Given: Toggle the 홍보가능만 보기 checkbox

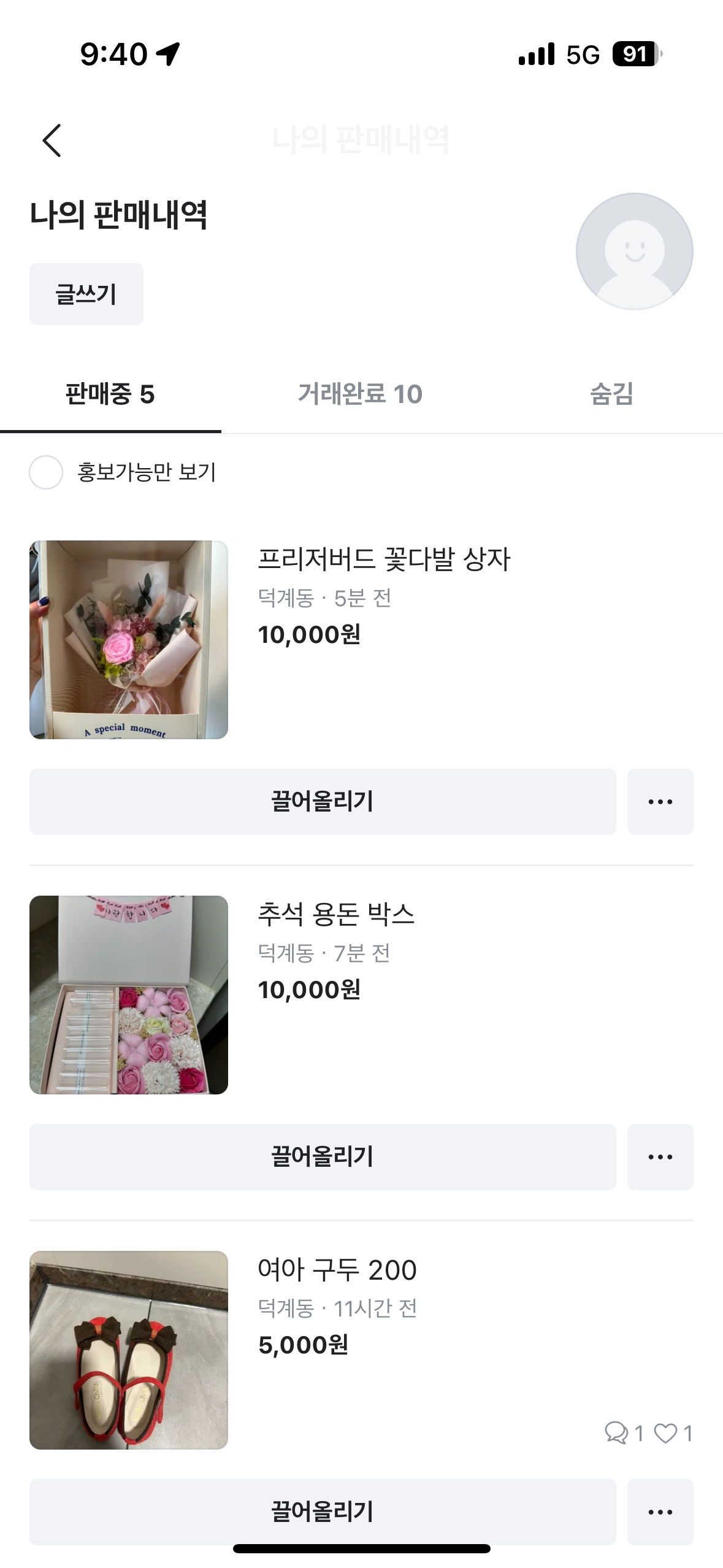Looking at the screenshot, I should click(x=46, y=472).
